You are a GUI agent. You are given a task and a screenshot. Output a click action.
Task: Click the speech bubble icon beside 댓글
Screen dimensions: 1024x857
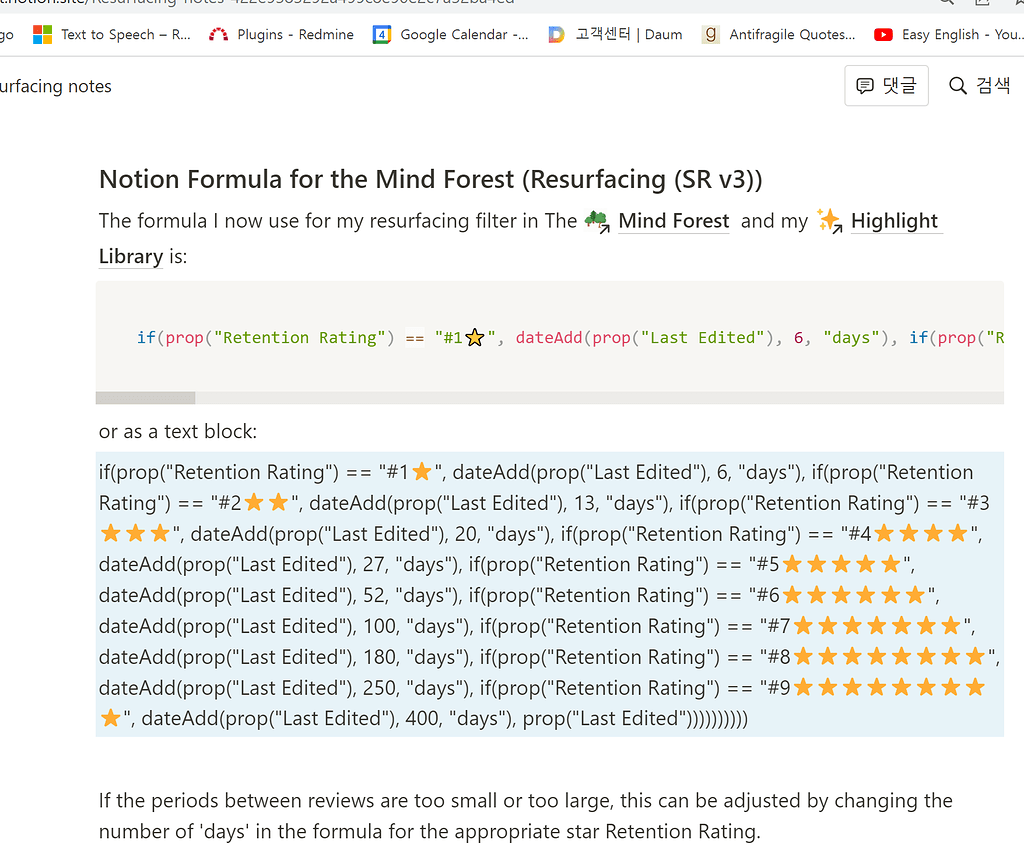tap(866, 86)
